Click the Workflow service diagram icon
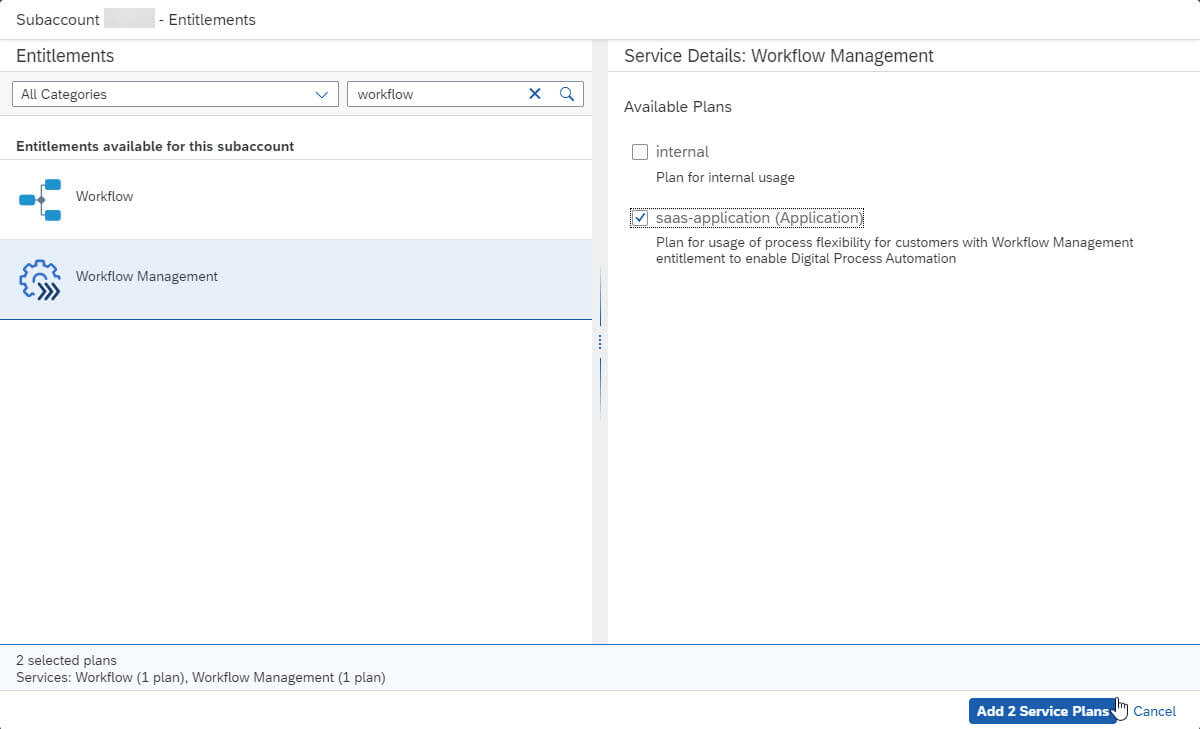 click(40, 199)
